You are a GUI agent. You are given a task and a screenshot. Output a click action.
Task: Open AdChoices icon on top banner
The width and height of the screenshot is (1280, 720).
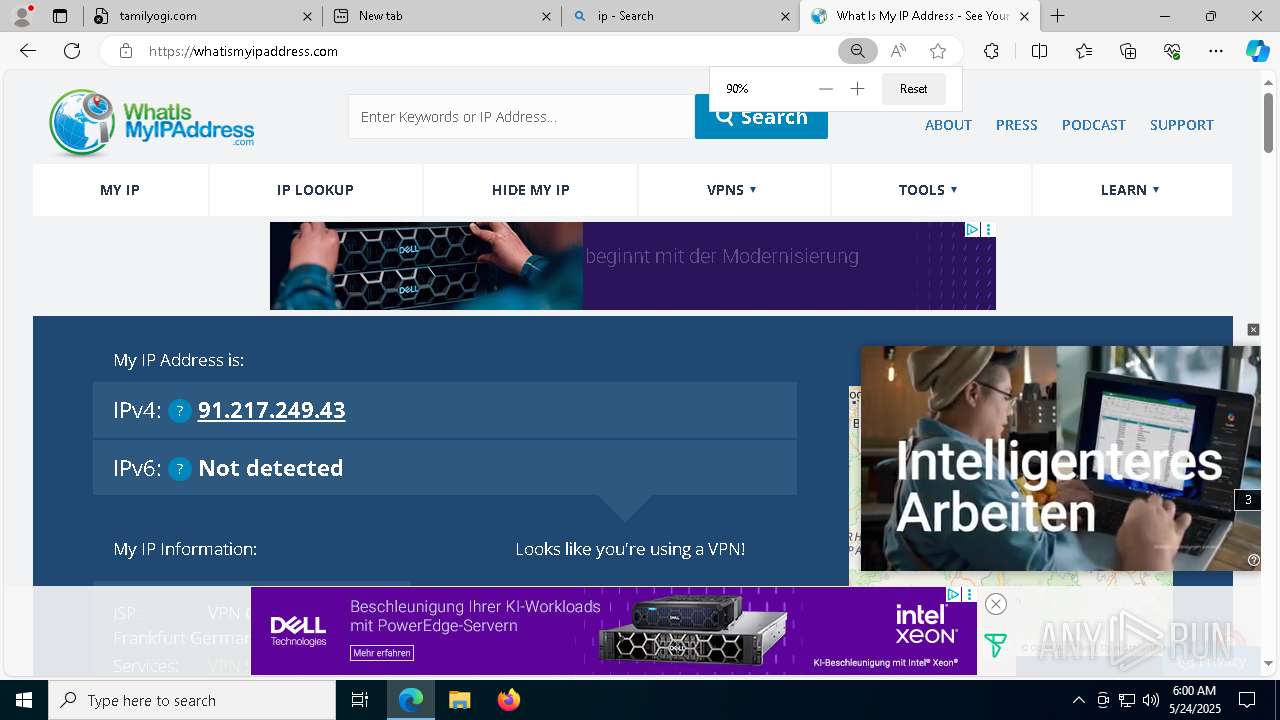(971, 230)
